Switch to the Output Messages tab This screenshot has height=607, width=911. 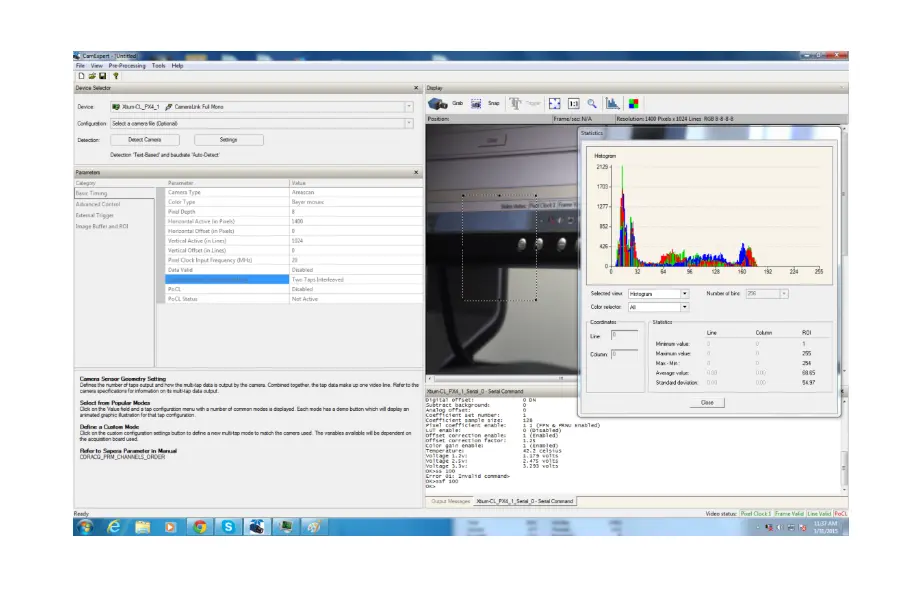click(x=451, y=500)
